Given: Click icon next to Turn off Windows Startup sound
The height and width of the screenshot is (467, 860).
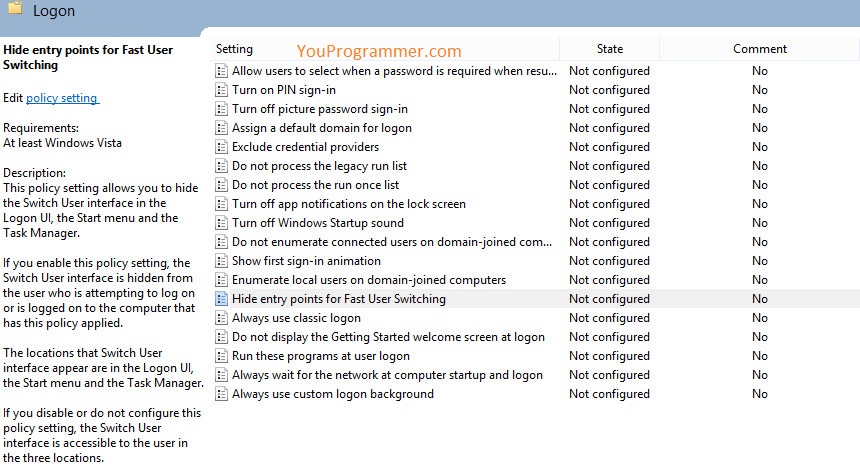Looking at the screenshot, I should pyautogui.click(x=221, y=223).
